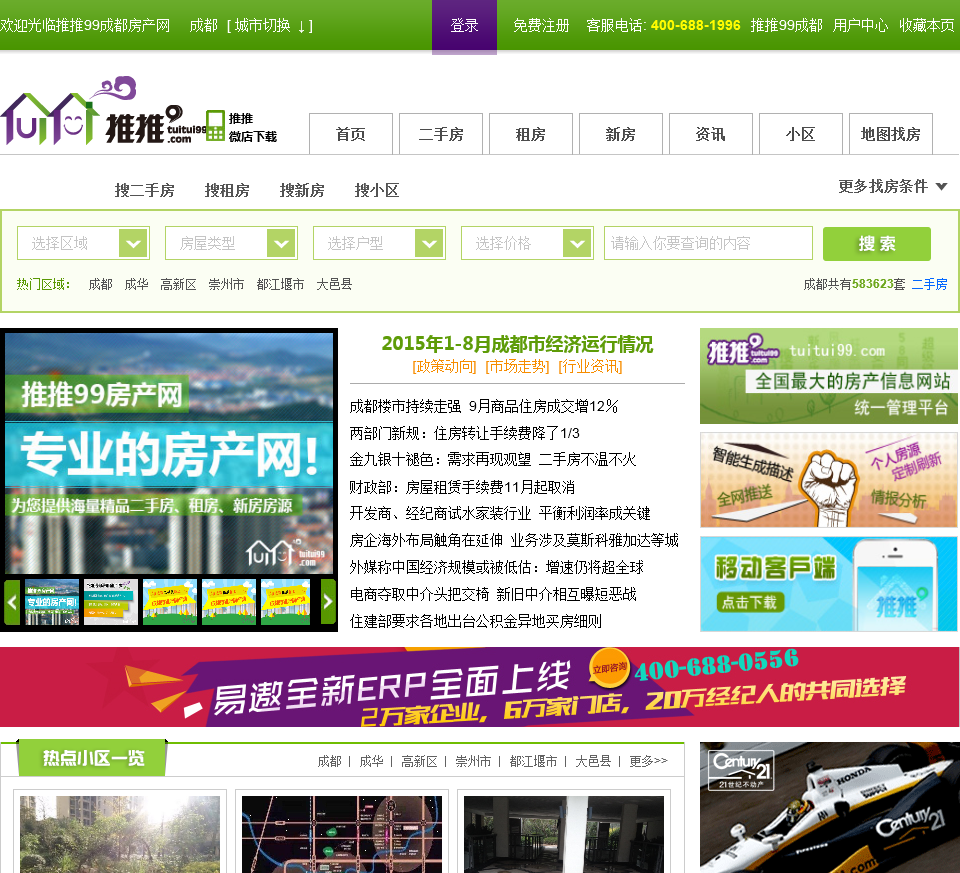Expand the 选择价格 dropdown
This screenshot has height=873, width=960.
pos(528,244)
